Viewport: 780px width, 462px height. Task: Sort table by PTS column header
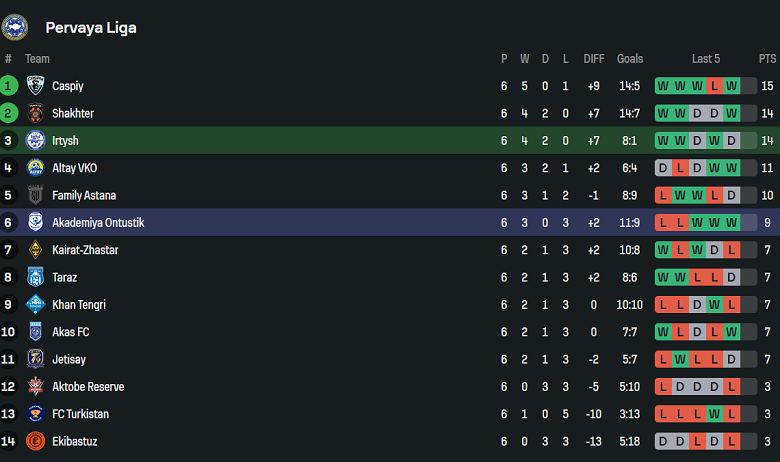767,59
